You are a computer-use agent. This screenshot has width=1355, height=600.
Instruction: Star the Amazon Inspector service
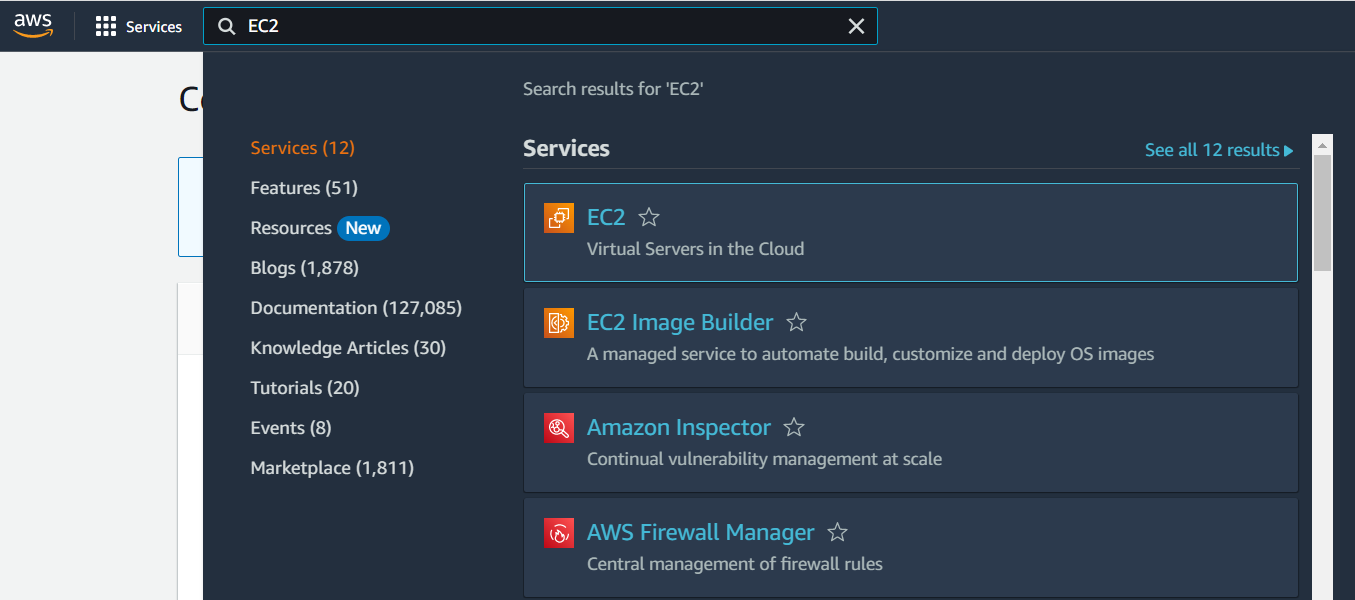[x=794, y=427]
